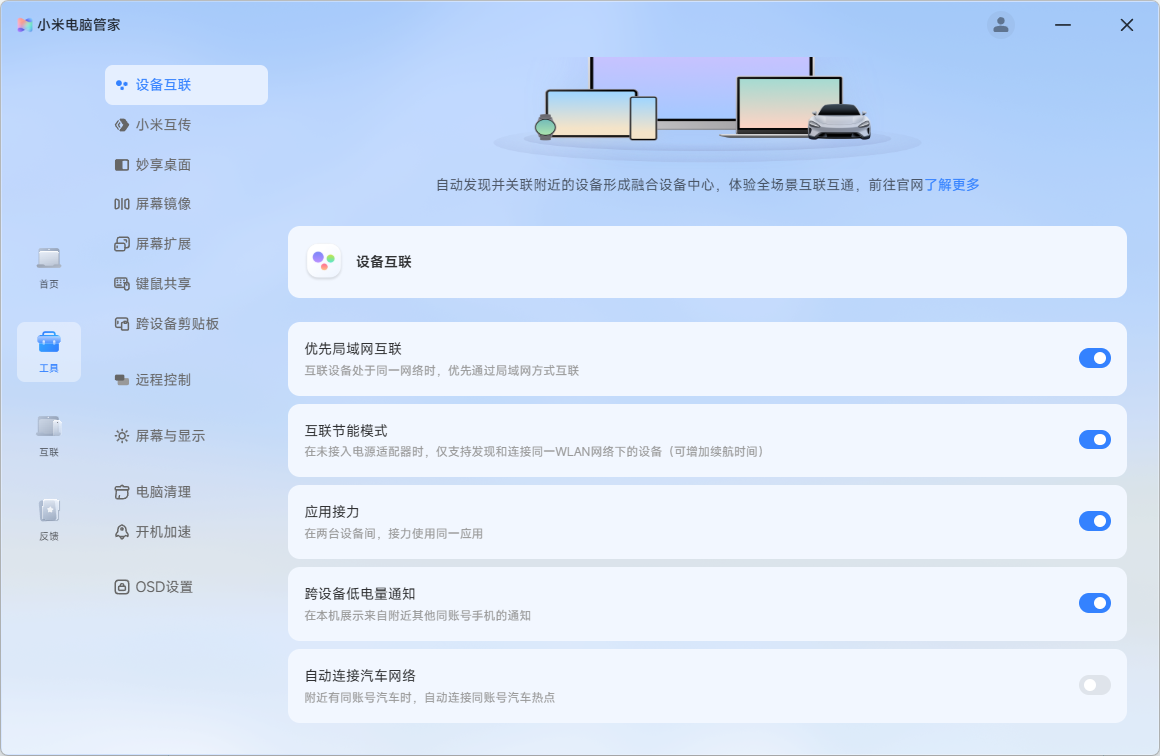Image resolution: width=1160 pixels, height=756 pixels.
Task: Select the 工具 toolbox section
Action: point(49,352)
